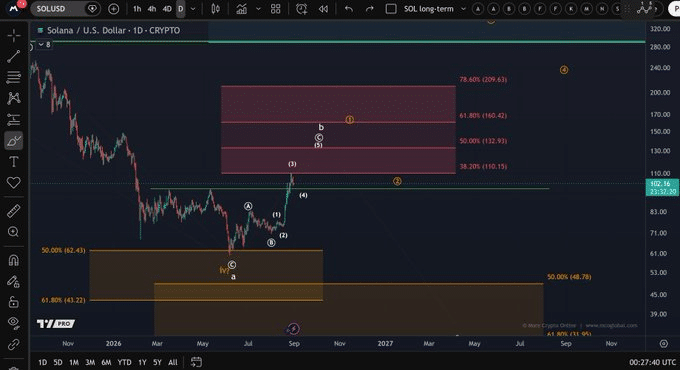Open the candlestick chart type menu
Screen dimensions: 680x370
216,9
